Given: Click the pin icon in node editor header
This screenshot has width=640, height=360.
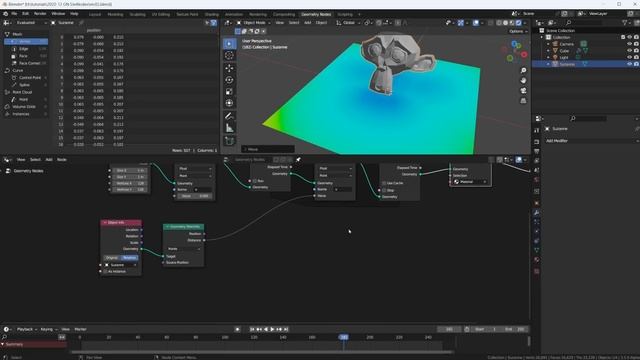Looking at the screenshot, I should (298, 160).
